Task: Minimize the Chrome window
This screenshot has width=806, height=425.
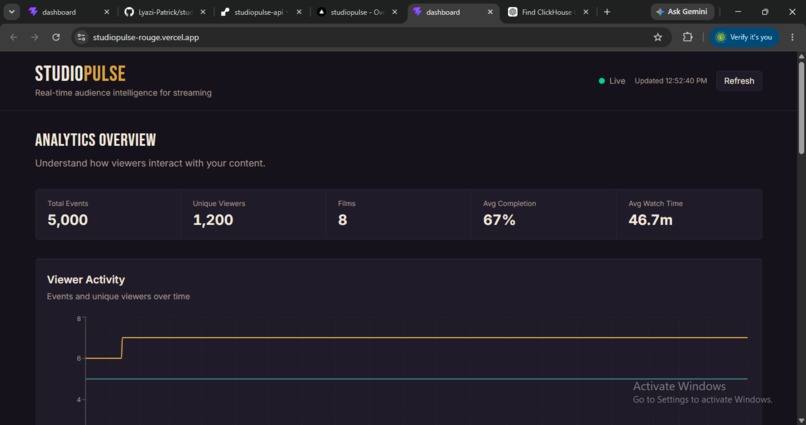Action: (x=738, y=12)
